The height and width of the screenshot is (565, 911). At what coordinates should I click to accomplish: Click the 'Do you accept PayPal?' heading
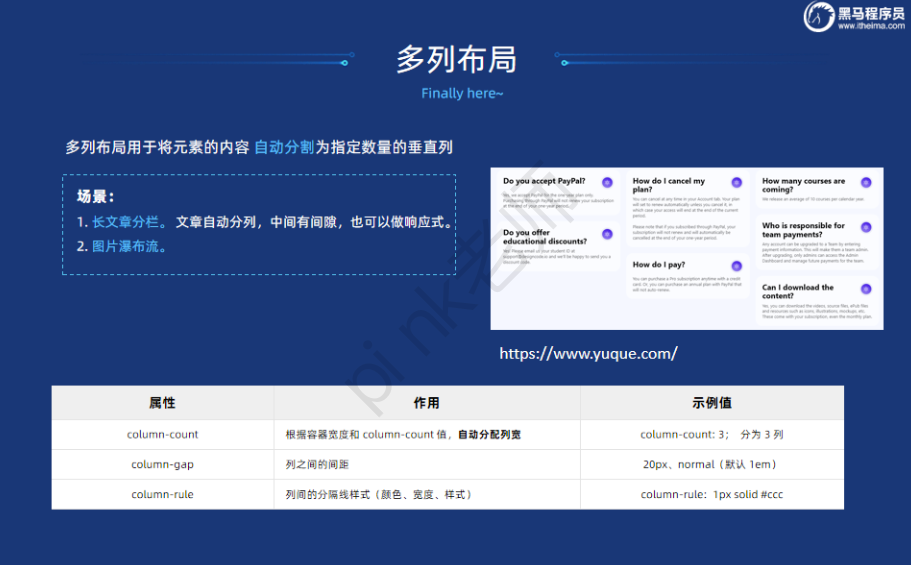[544, 181]
